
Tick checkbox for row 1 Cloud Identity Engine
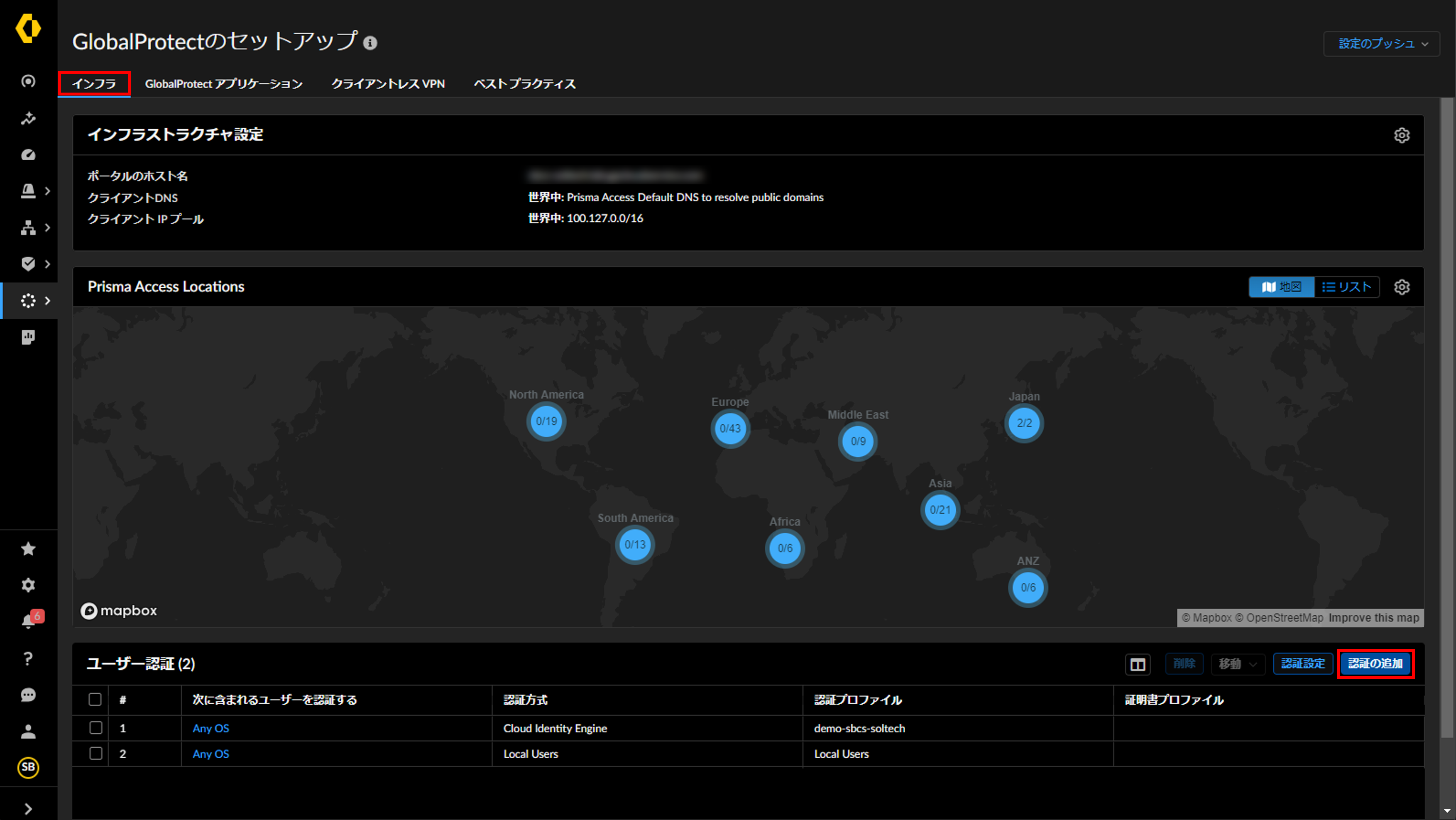coord(95,728)
